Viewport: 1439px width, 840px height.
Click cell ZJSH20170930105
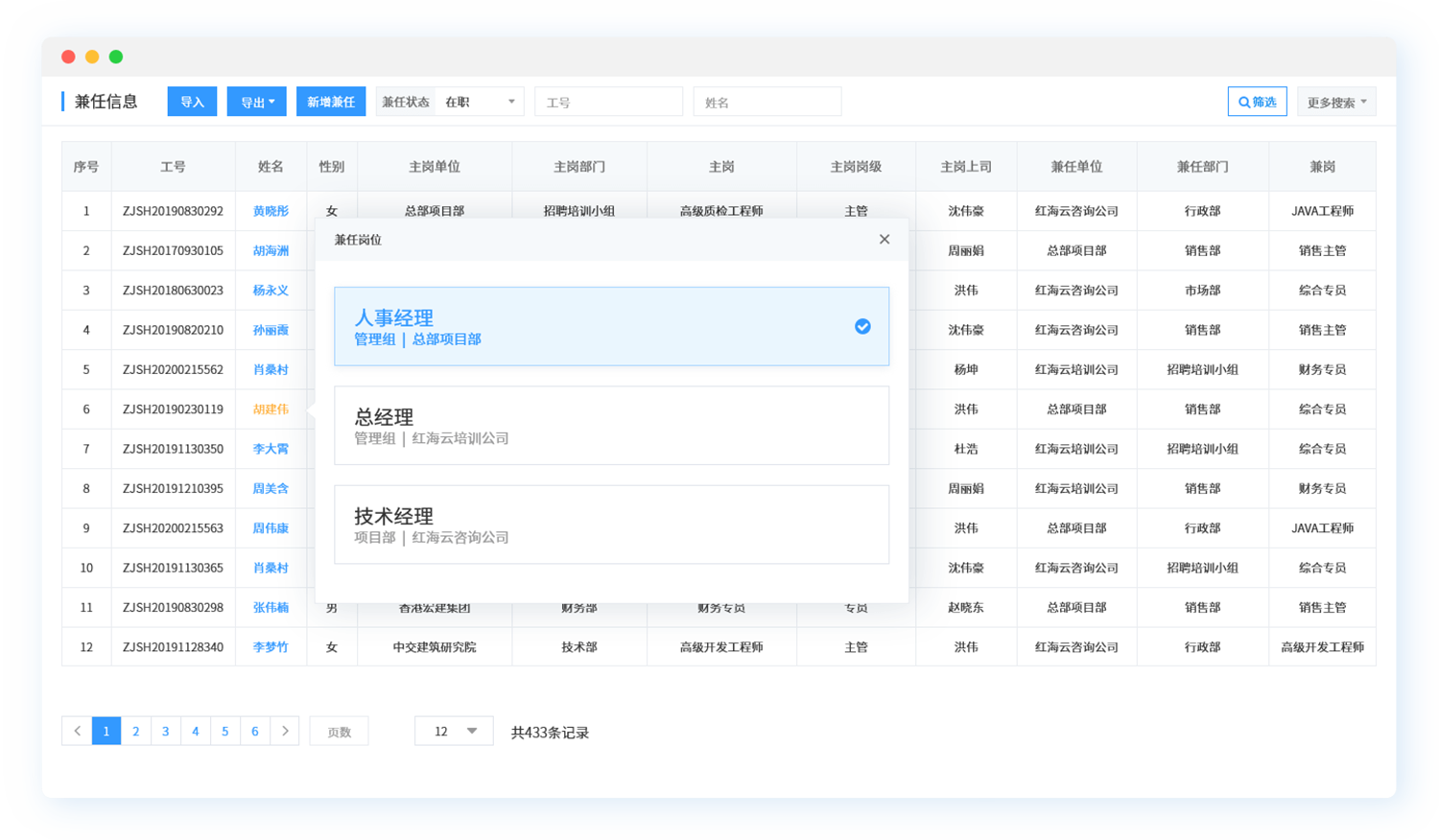point(173,250)
